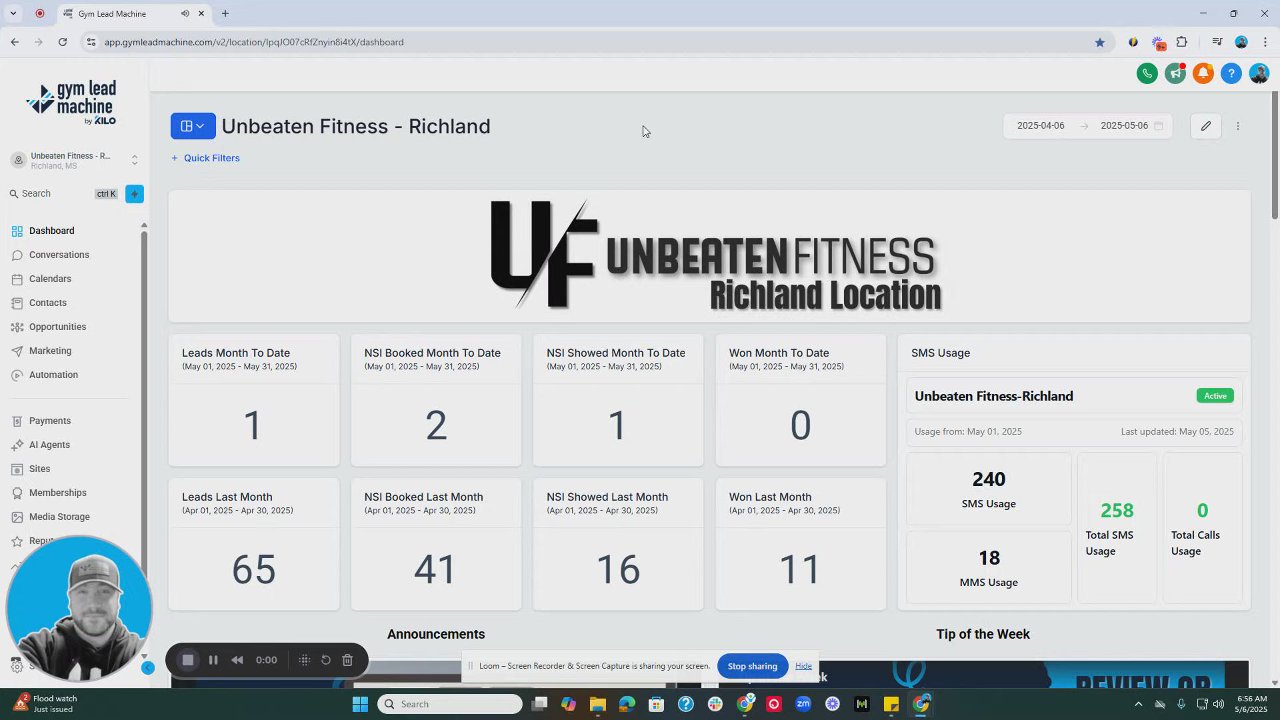
Task: Open the Windows Start menu
Action: click(360, 704)
